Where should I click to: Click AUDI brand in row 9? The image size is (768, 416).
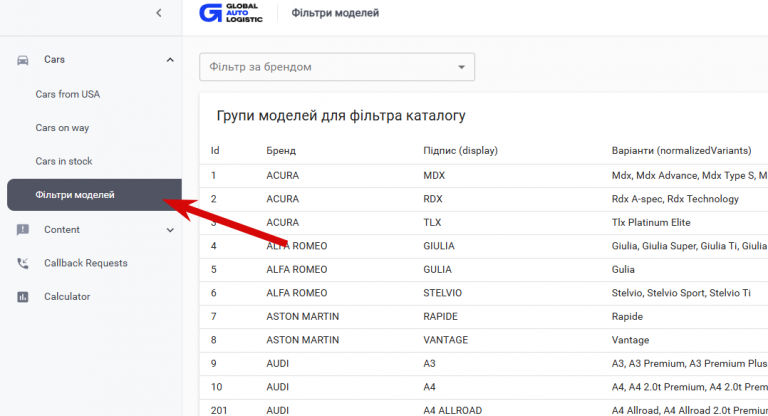278,364
